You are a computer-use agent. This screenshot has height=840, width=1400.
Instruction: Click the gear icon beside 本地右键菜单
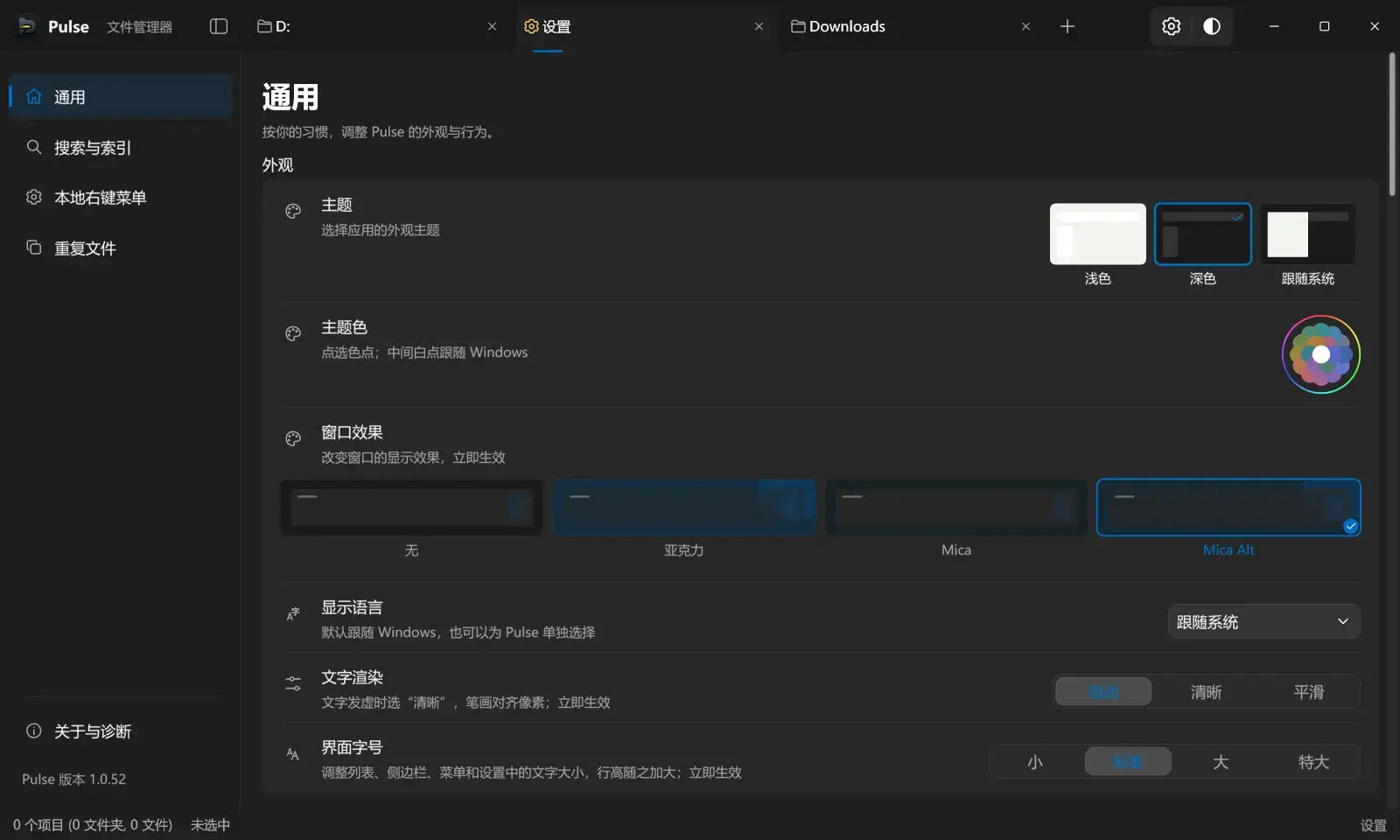click(34, 197)
